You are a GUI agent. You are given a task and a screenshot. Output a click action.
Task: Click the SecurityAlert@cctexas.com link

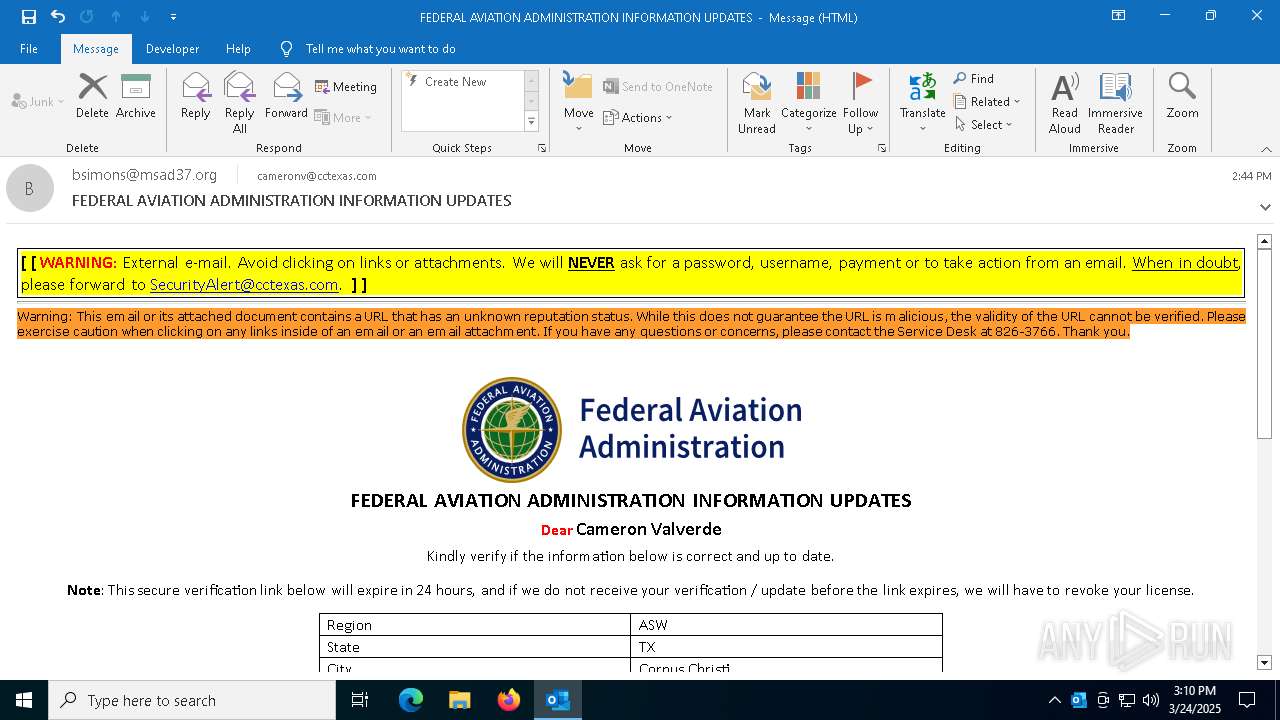tap(244, 285)
